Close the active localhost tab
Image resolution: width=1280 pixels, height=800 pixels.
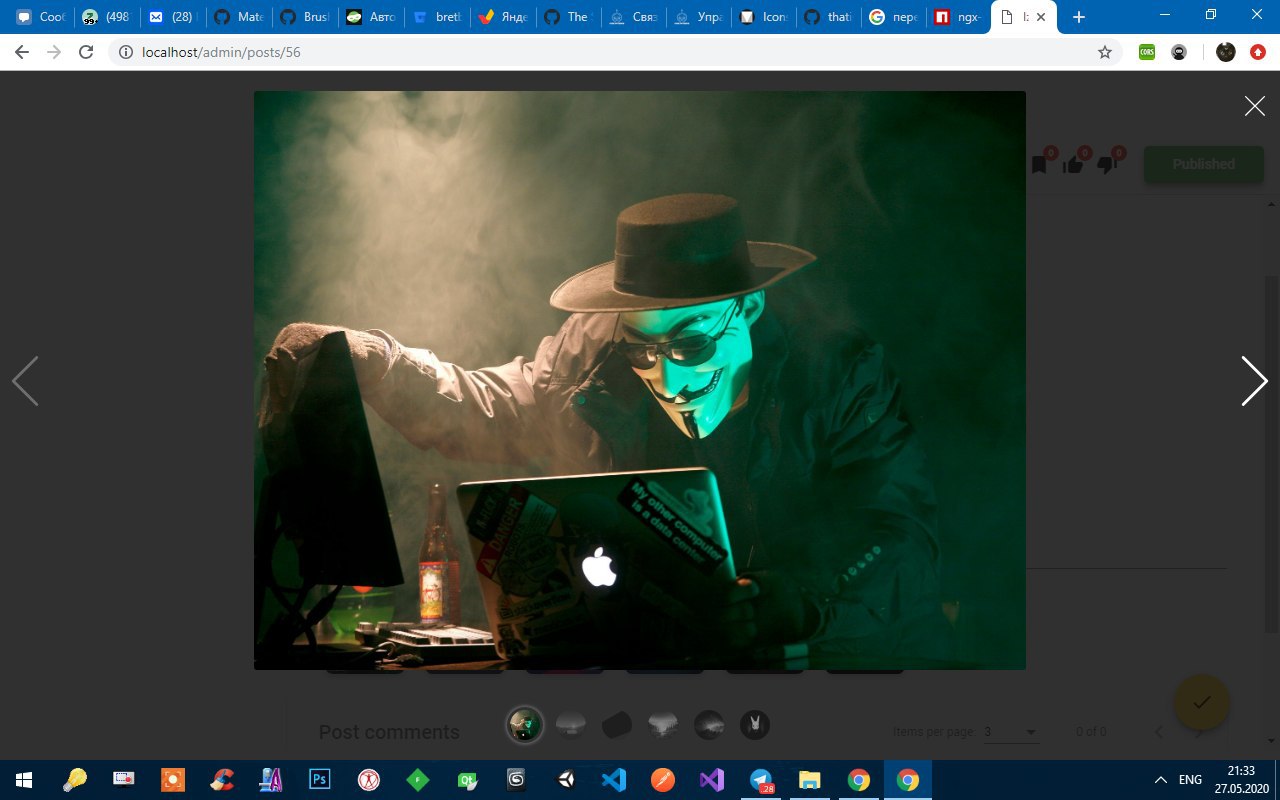(x=1041, y=17)
